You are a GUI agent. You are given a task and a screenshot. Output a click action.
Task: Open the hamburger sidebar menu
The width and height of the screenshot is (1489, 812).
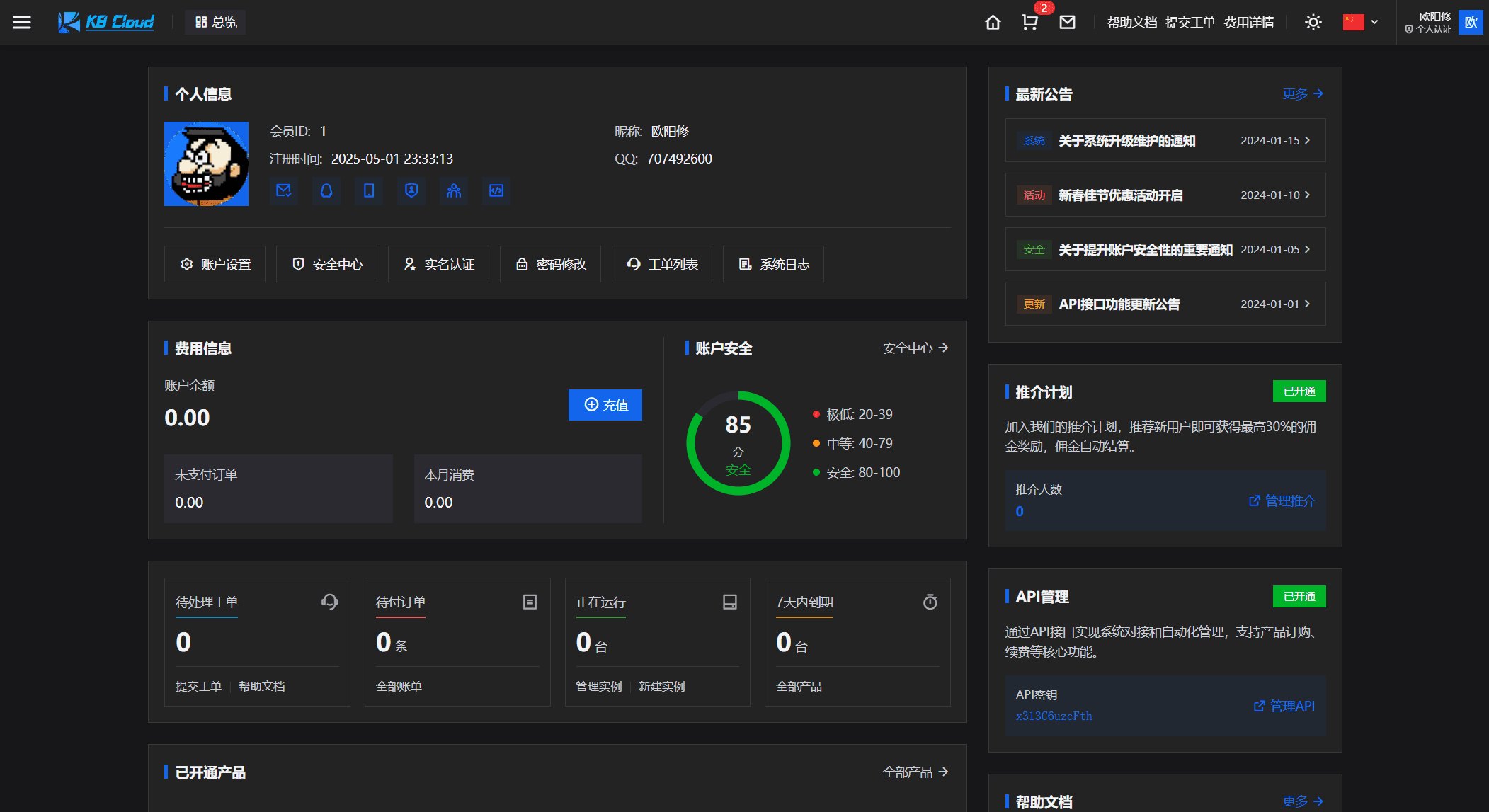(22, 22)
